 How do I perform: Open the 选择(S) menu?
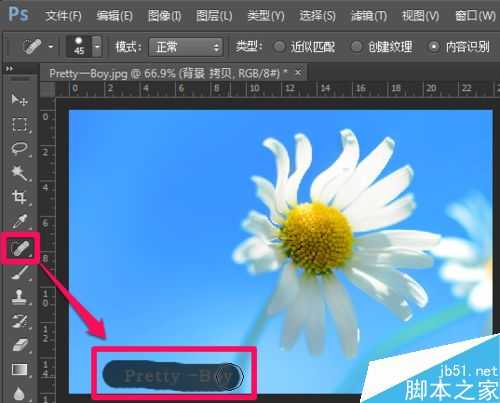click(x=317, y=16)
